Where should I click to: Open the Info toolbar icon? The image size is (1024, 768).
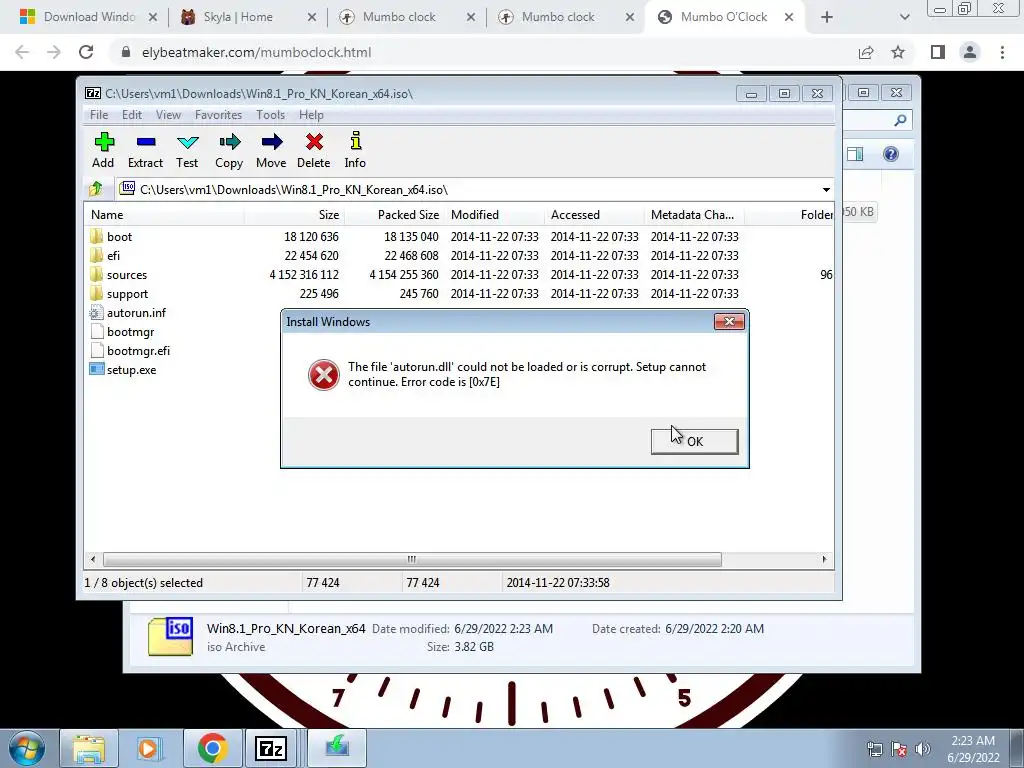pos(355,151)
